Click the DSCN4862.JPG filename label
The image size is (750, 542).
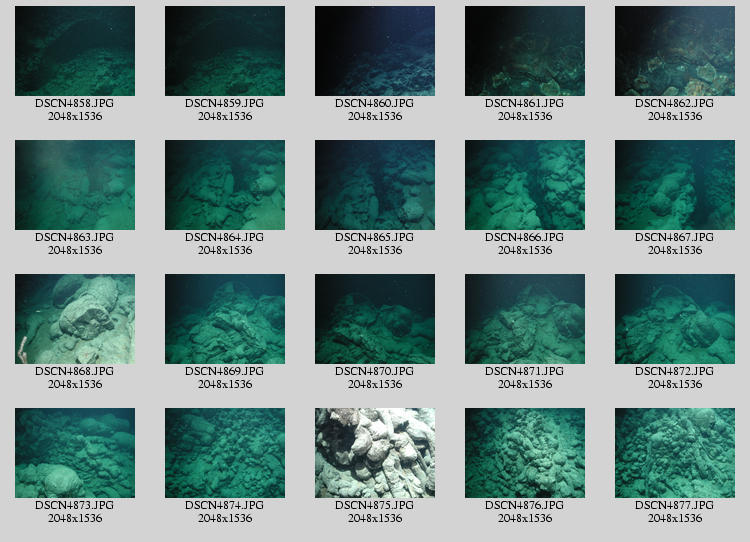pos(675,103)
